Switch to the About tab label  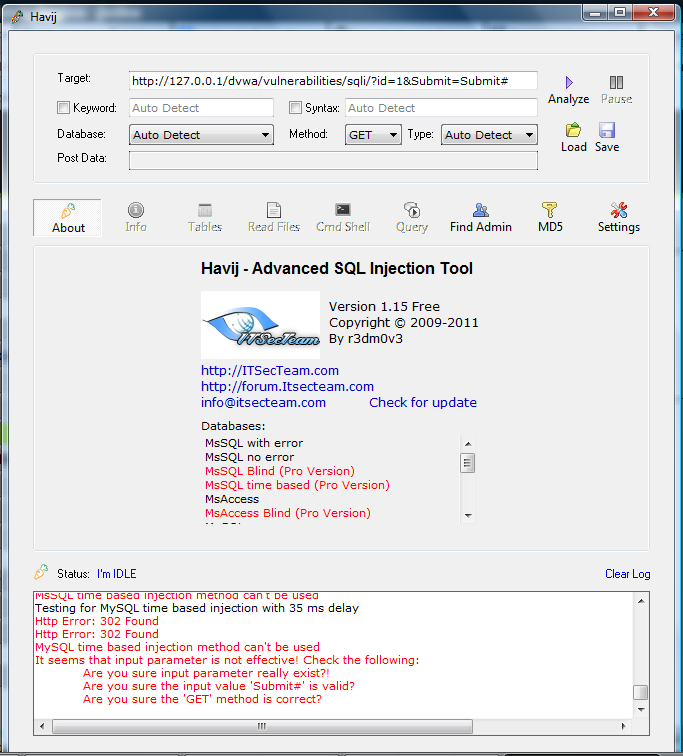click(68, 228)
